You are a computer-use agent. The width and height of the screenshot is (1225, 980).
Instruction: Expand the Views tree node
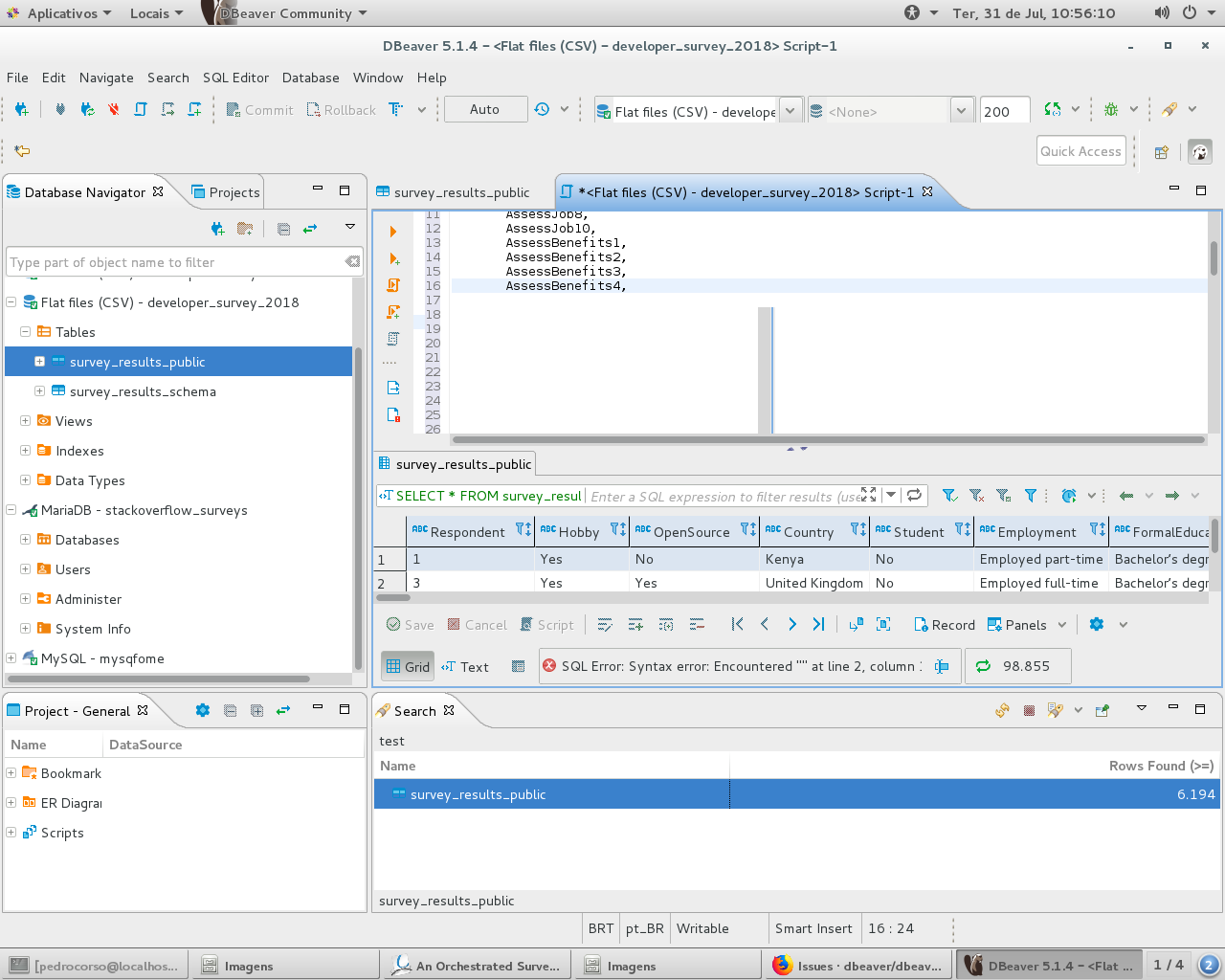(25, 420)
